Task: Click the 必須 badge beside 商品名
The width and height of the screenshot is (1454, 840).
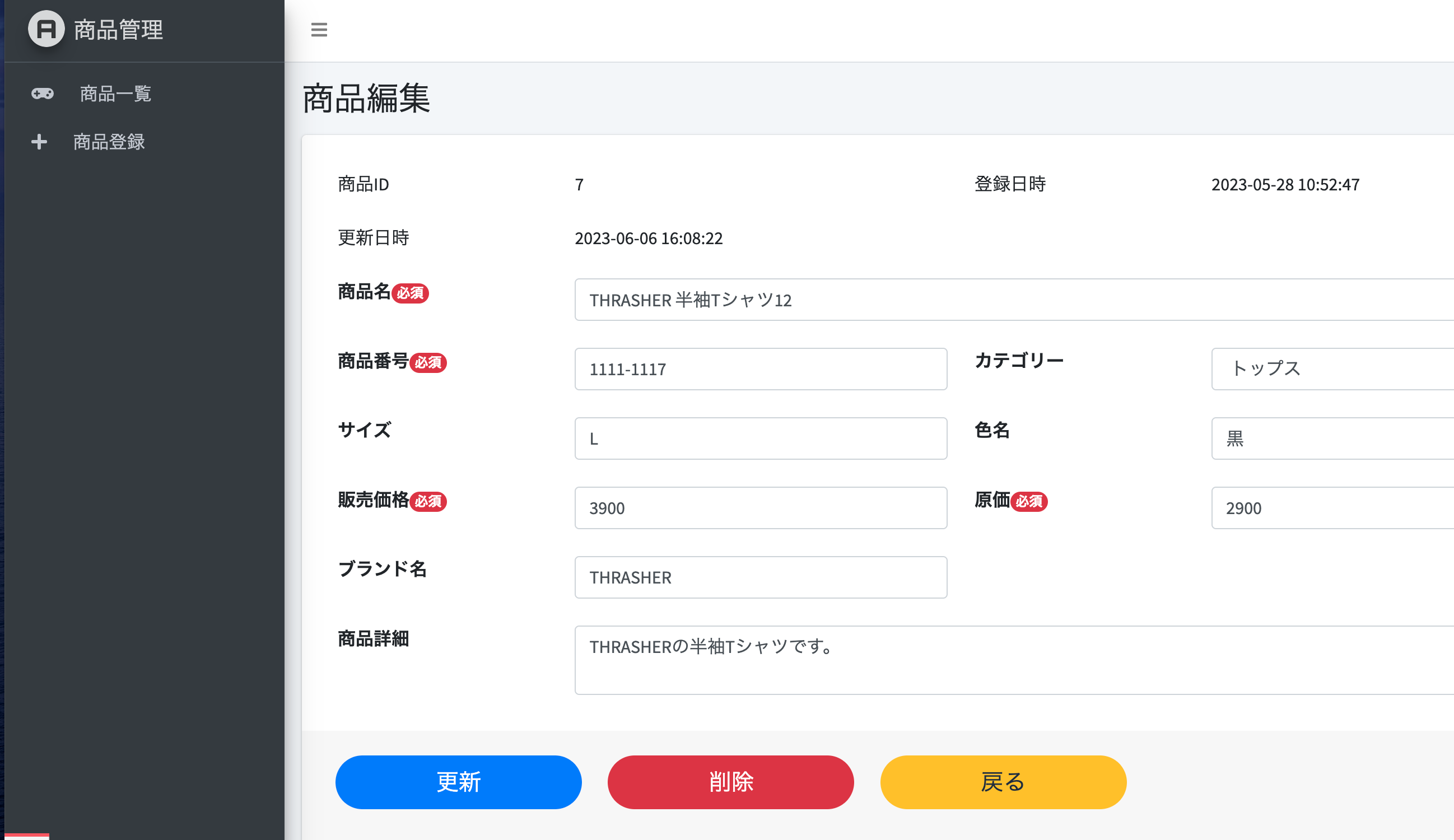Action: click(412, 293)
